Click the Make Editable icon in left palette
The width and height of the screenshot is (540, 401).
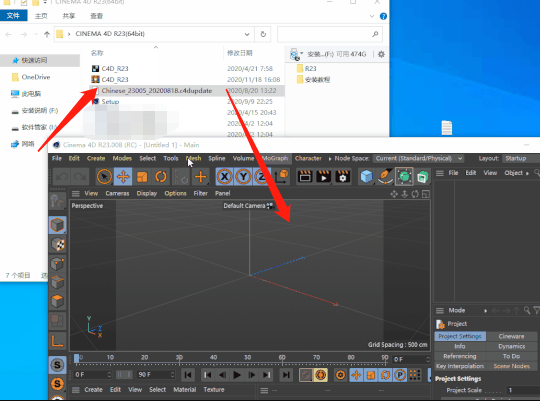point(57,202)
